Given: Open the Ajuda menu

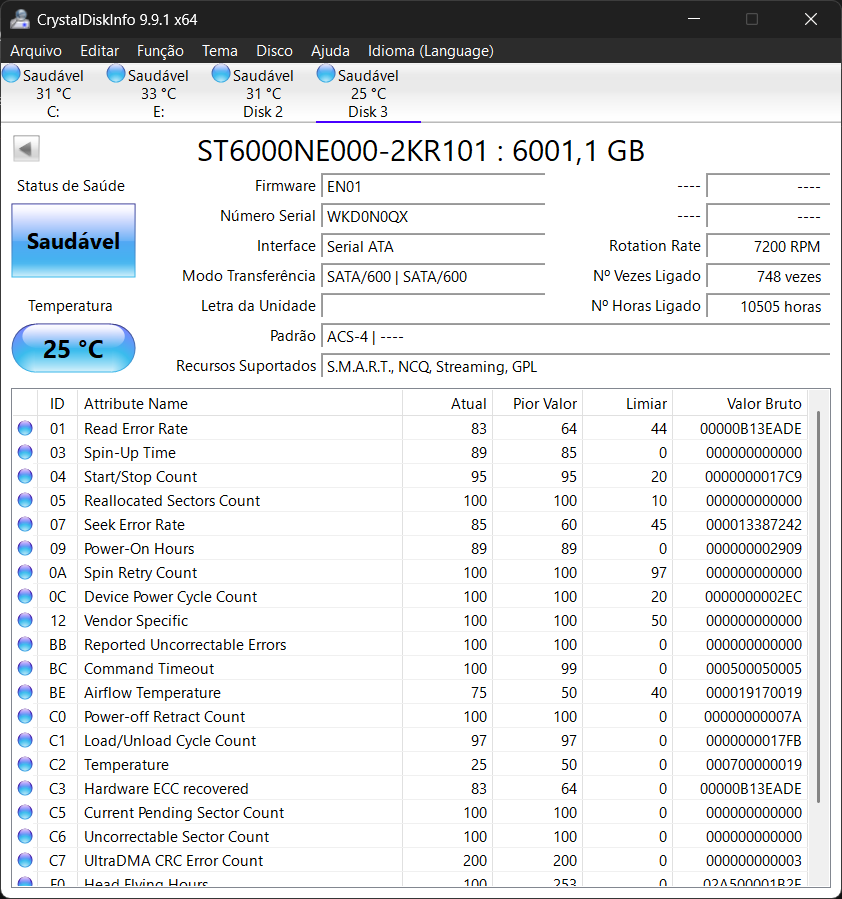Looking at the screenshot, I should (331, 51).
